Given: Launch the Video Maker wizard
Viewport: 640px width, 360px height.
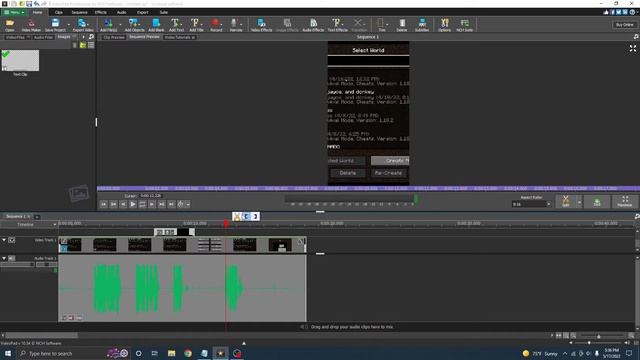Looking at the screenshot, I should click(31, 25).
